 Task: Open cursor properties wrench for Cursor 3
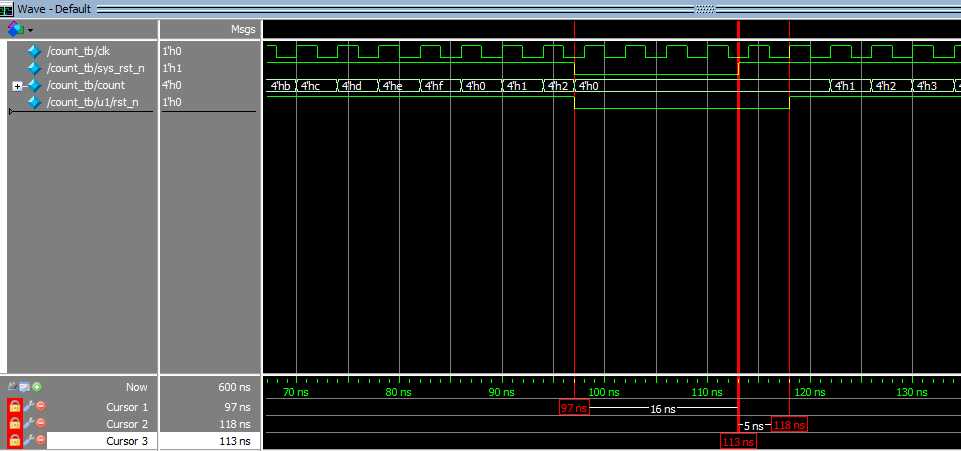coord(28,441)
